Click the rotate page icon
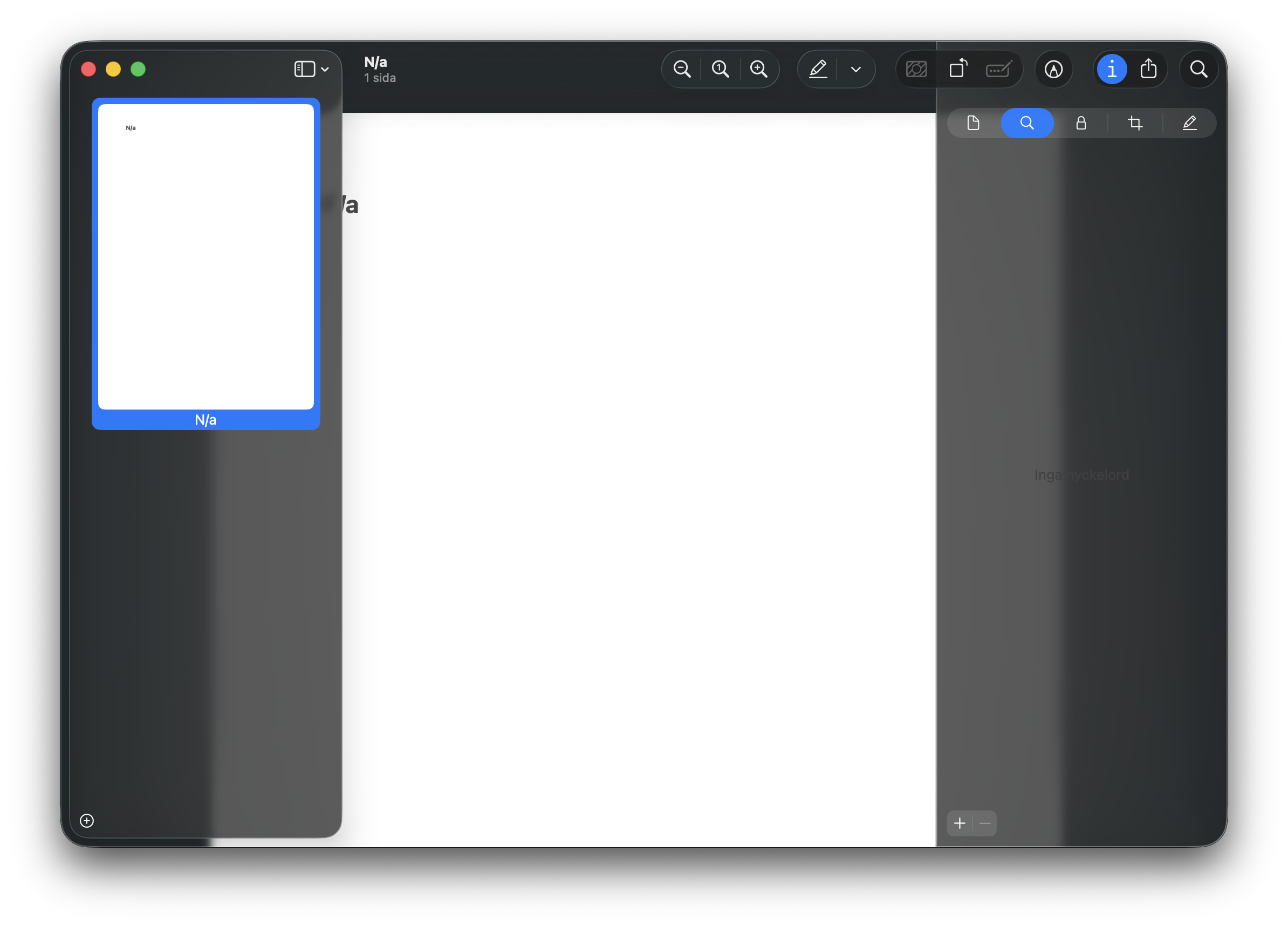The height and width of the screenshot is (927, 1288). click(958, 69)
